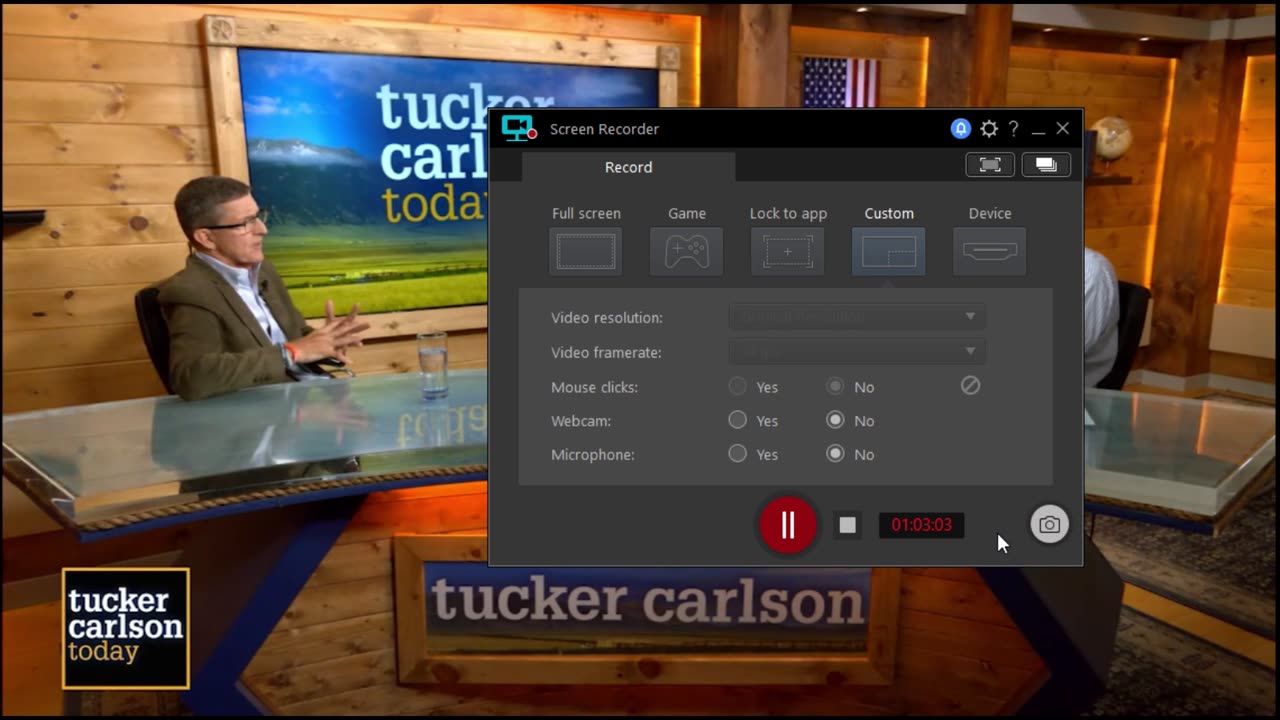
Task: Open the Video resolution dropdown
Action: click(857, 317)
